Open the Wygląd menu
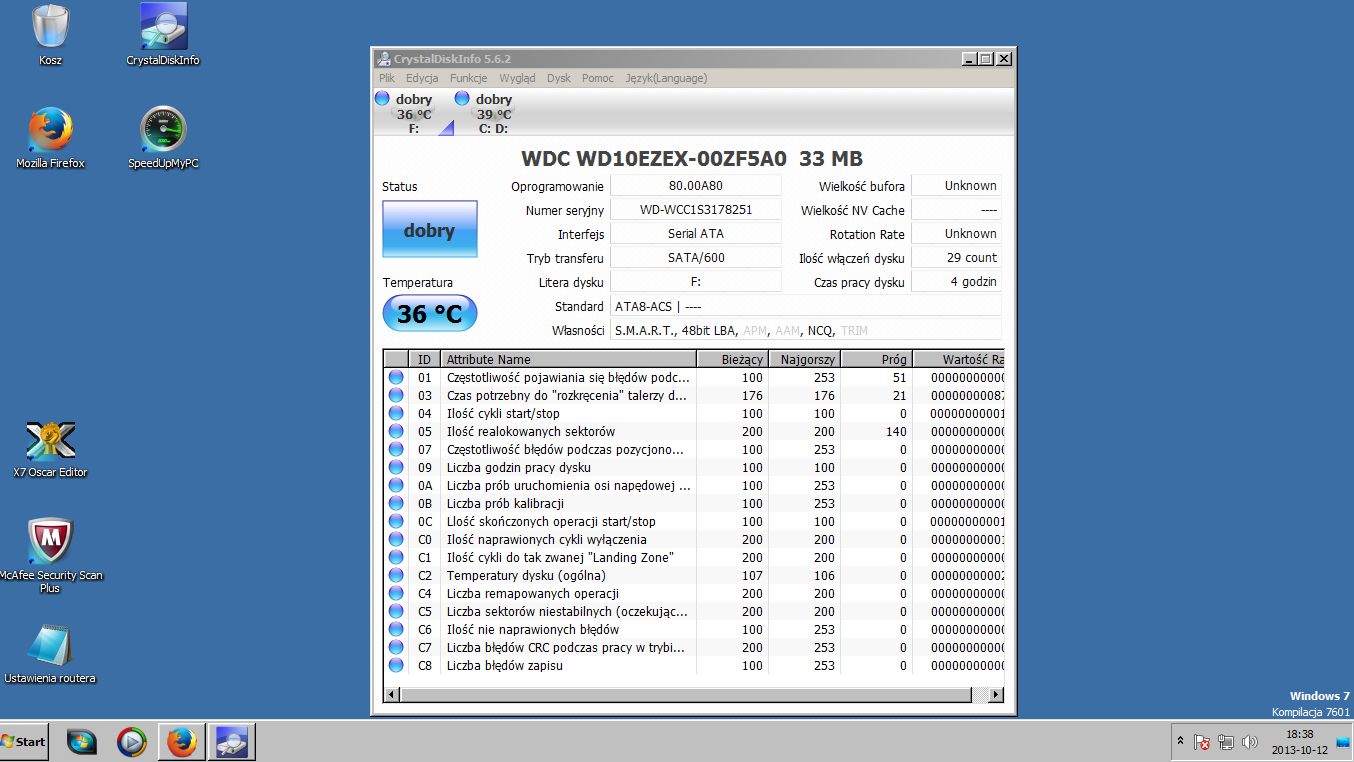 517,78
